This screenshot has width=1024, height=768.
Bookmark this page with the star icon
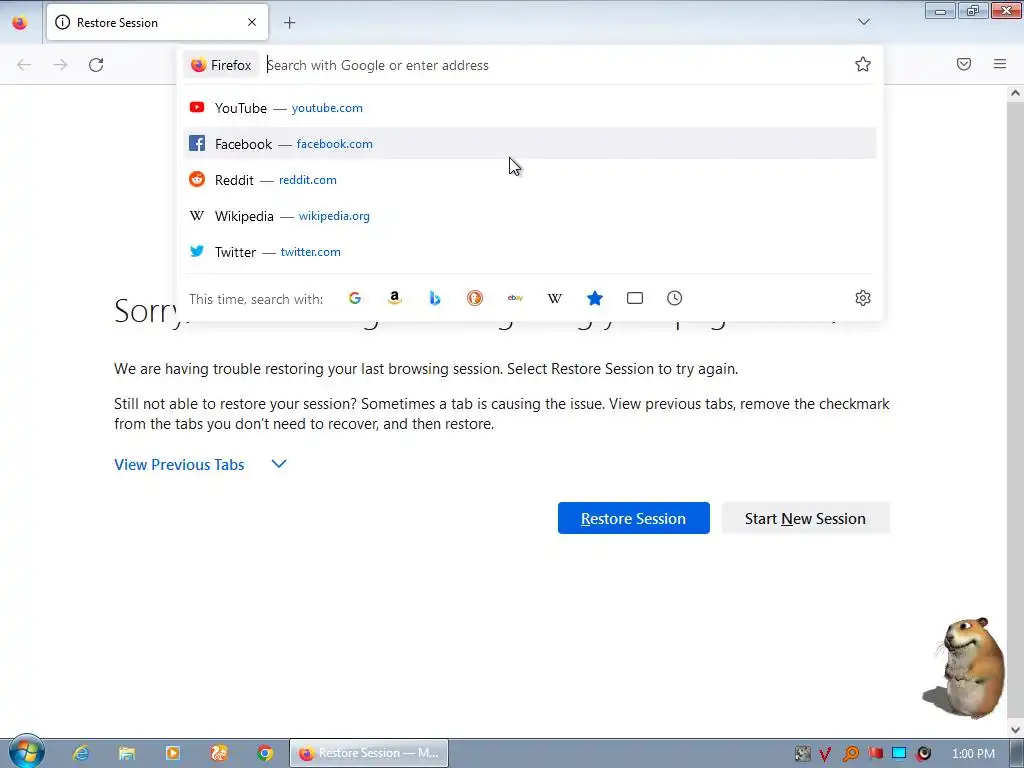coord(863,64)
